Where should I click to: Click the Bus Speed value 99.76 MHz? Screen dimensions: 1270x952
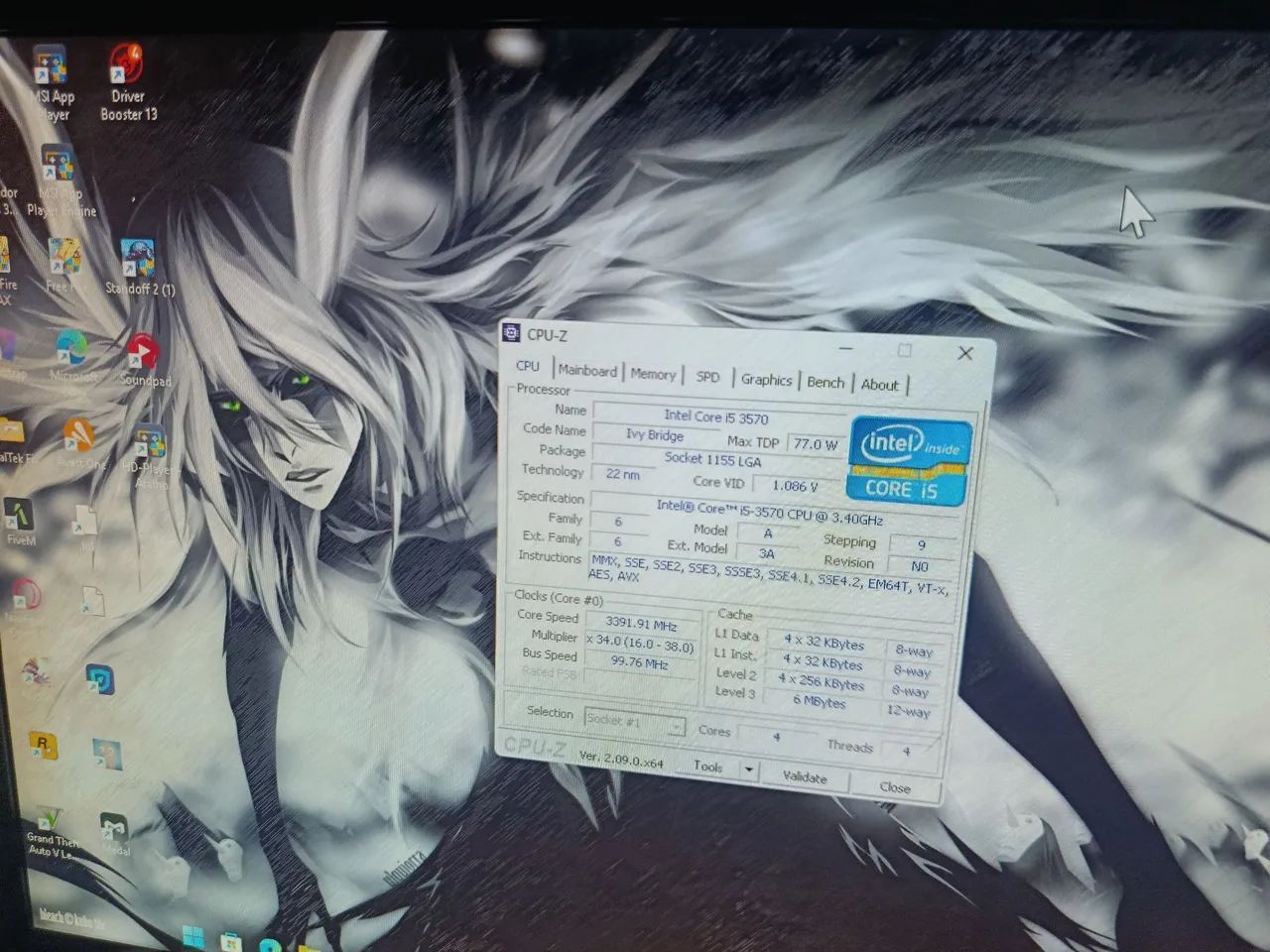(x=639, y=662)
